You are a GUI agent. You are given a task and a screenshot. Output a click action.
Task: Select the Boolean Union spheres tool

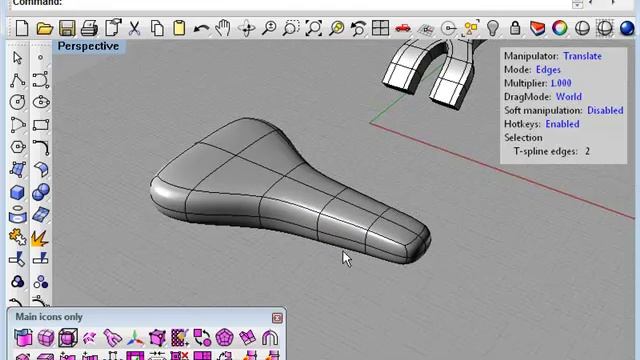pos(41,192)
